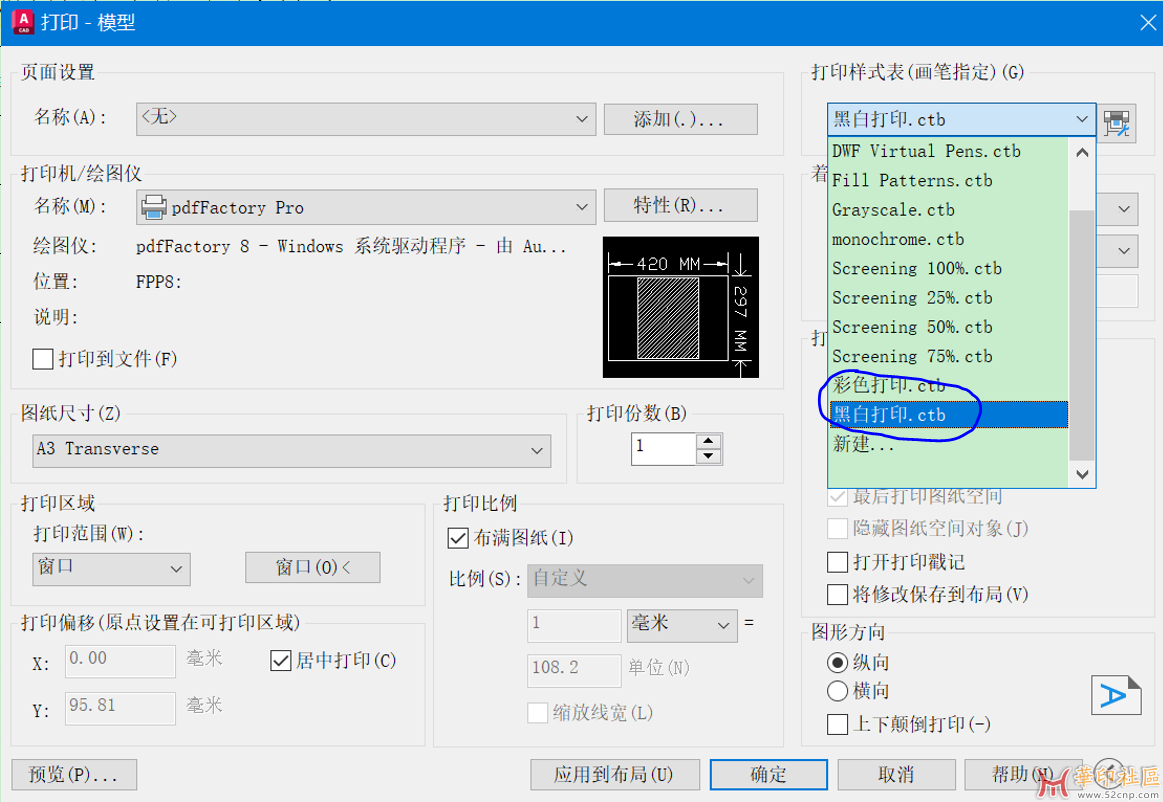This screenshot has height=802, width=1163.
Task: Click the 取消 button
Action: pos(896,775)
